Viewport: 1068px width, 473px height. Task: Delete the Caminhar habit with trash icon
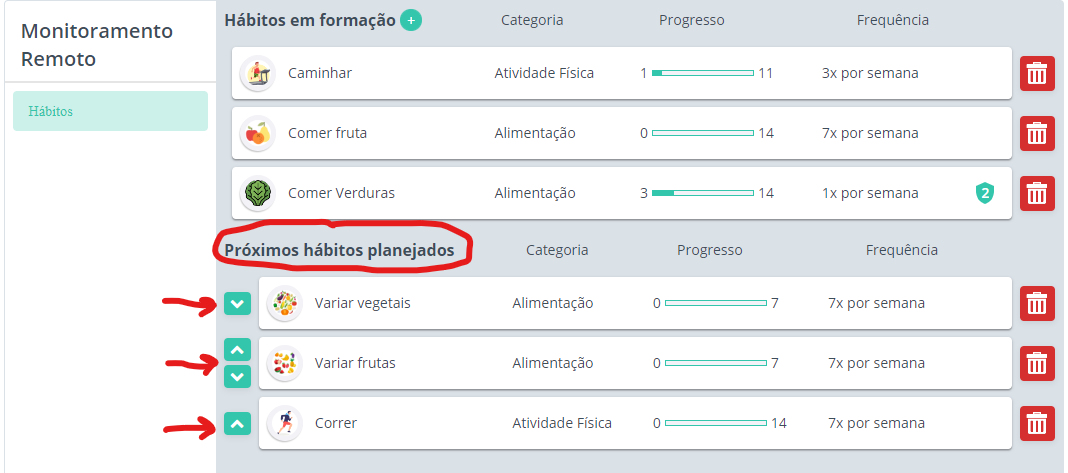click(x=1037, y=73)
